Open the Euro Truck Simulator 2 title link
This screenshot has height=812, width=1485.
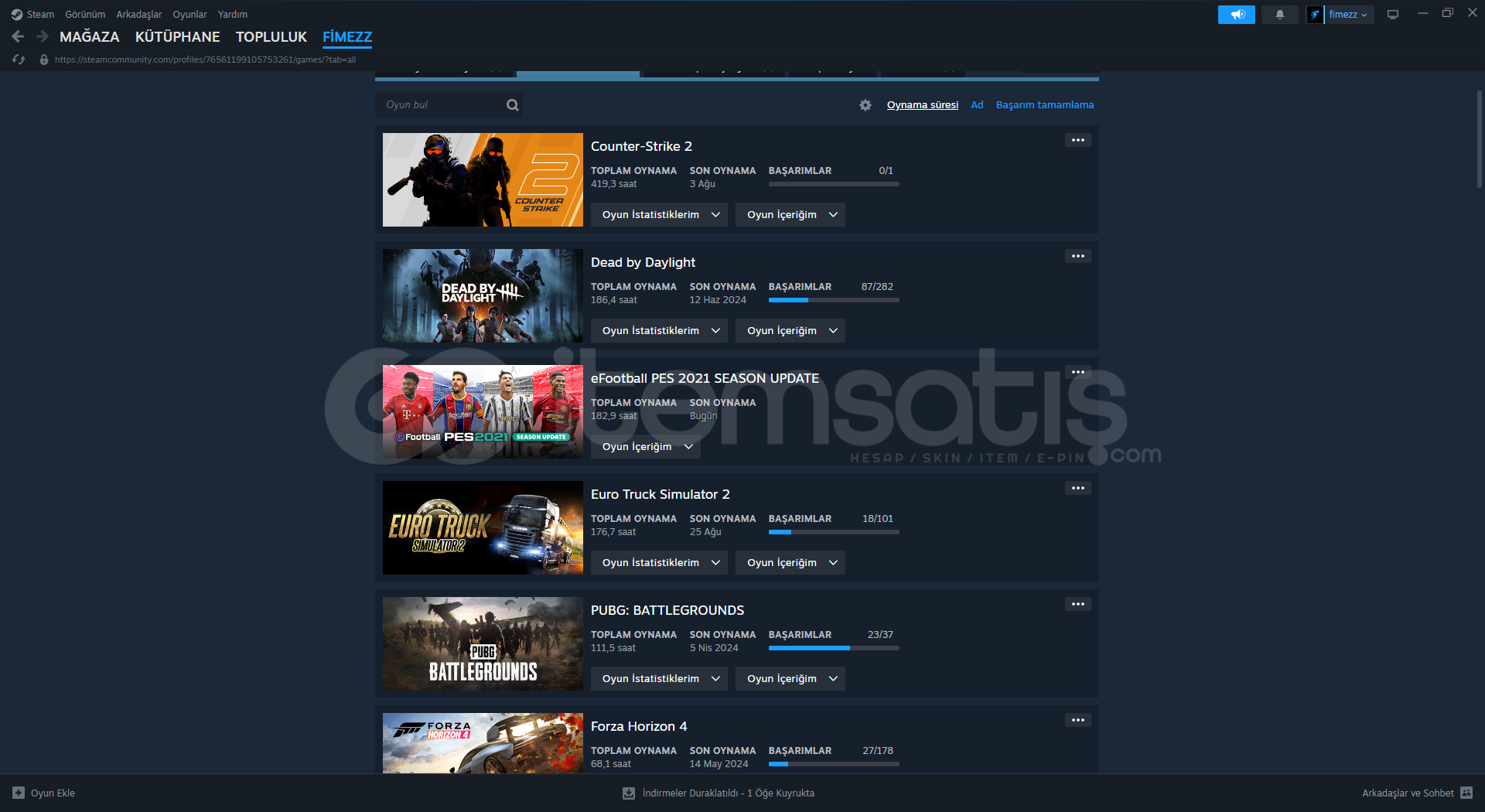coord(661,494)
